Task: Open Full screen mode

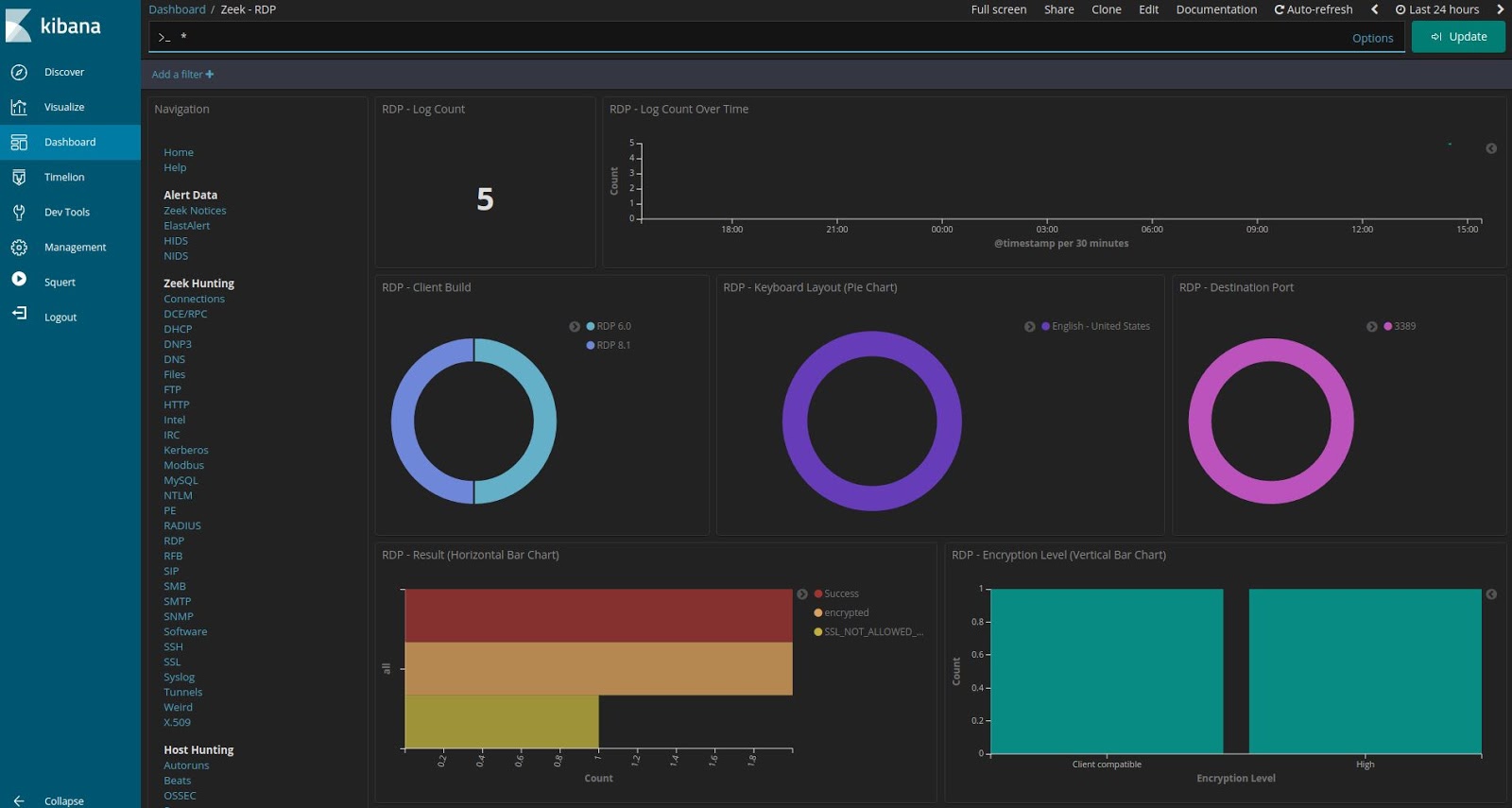Action: 999,9
